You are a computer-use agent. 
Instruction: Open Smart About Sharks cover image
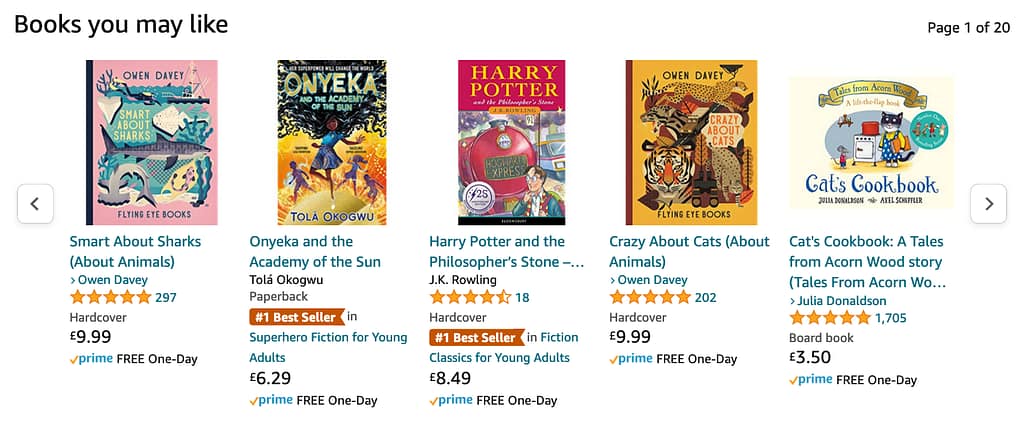pos(151,142)
